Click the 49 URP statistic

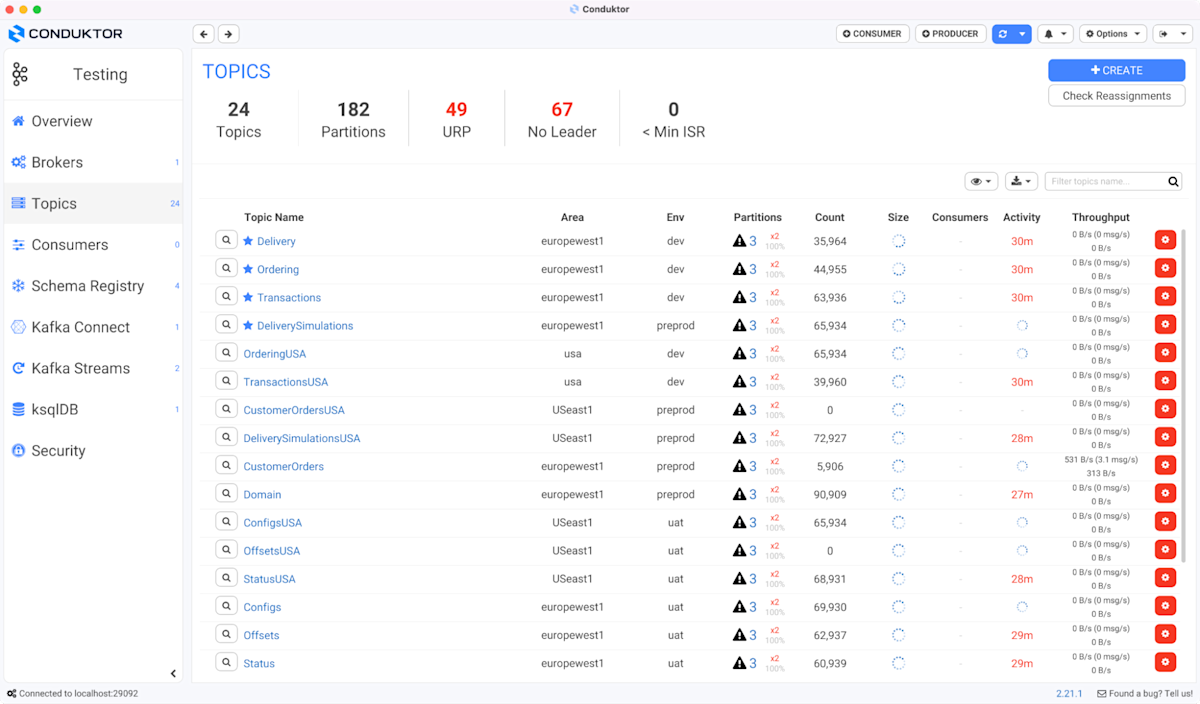(456, 120)
